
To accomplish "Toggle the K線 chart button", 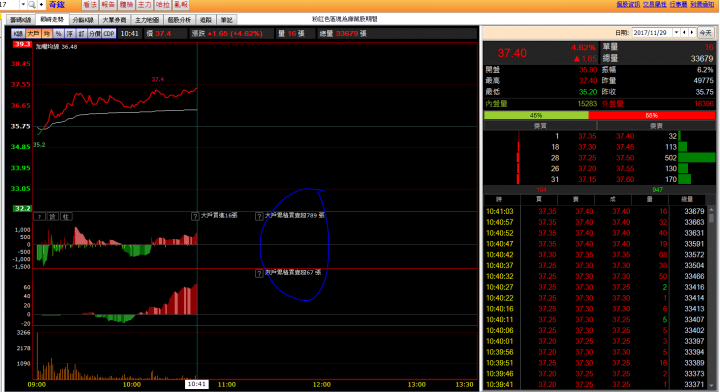I will click(x=18, y=34).
